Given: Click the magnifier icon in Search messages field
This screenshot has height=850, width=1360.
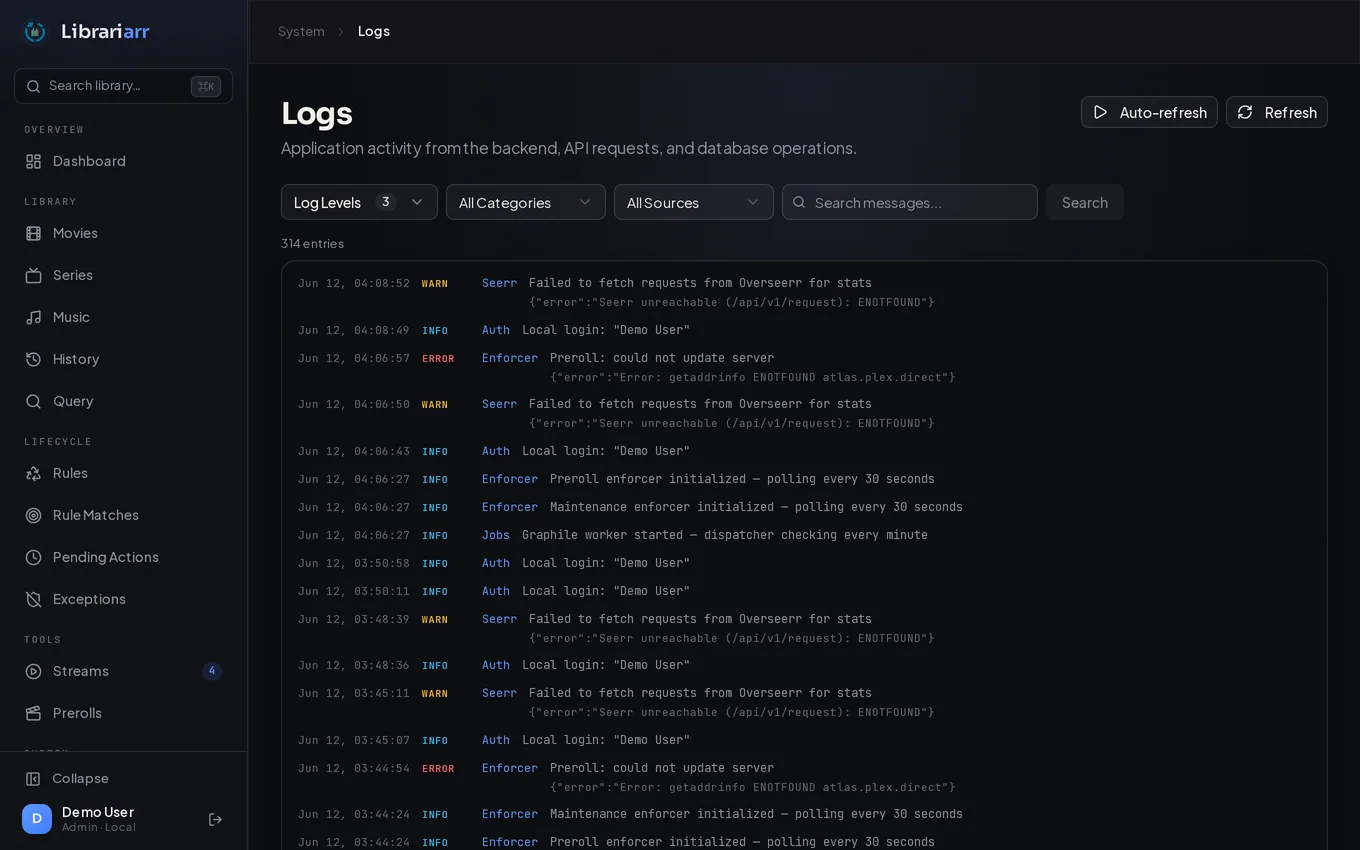Looking at the screenshot, I should (799, 202).
